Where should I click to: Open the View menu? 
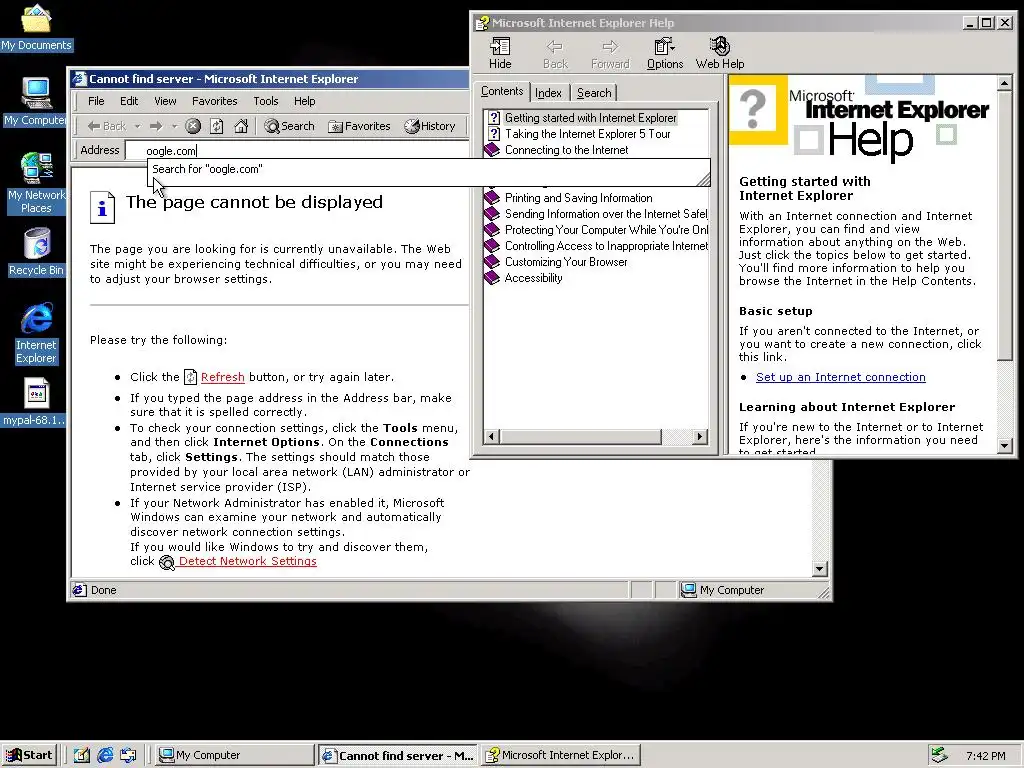tap(165, 101)
